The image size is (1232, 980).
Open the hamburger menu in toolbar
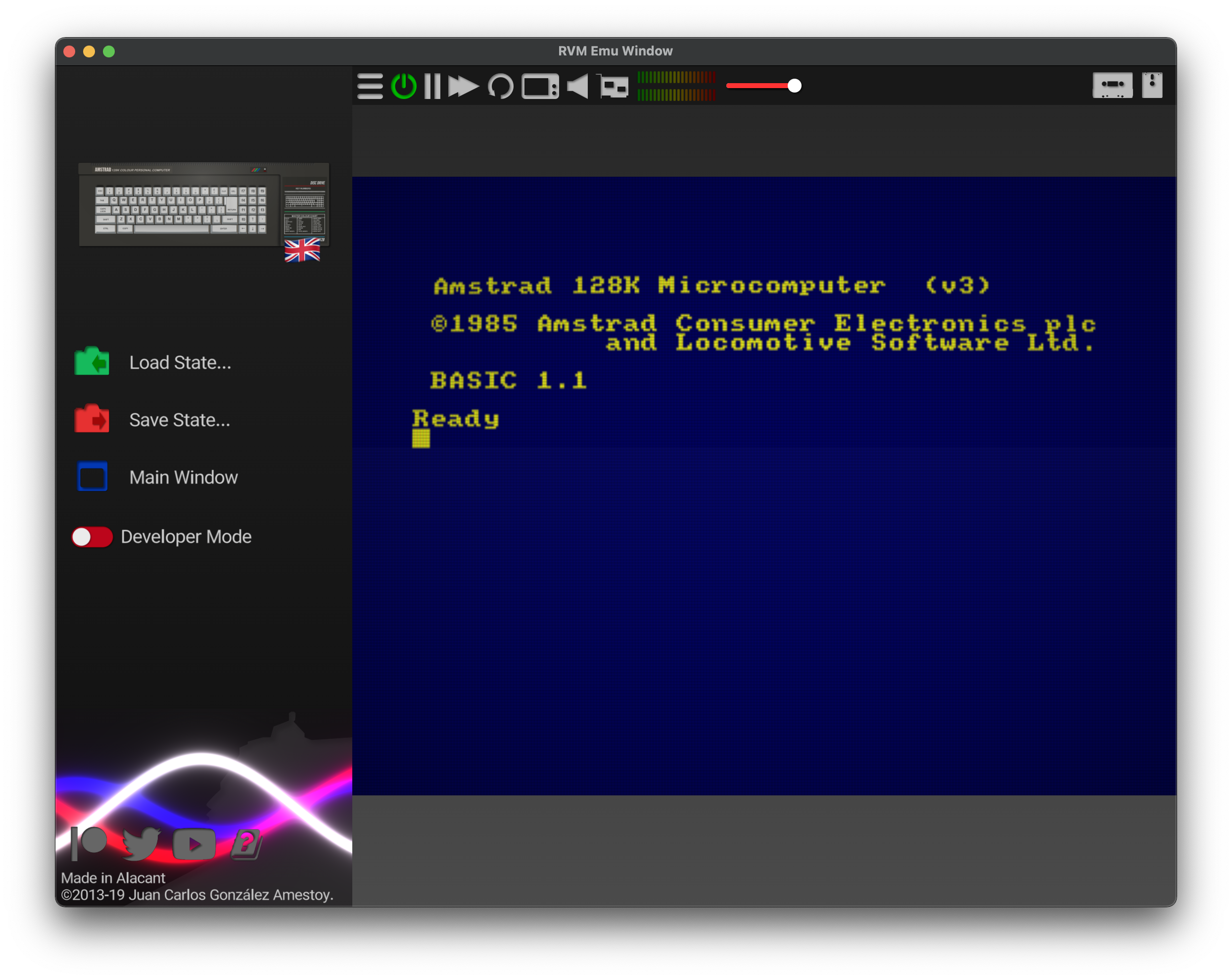(x=370, y=86)
